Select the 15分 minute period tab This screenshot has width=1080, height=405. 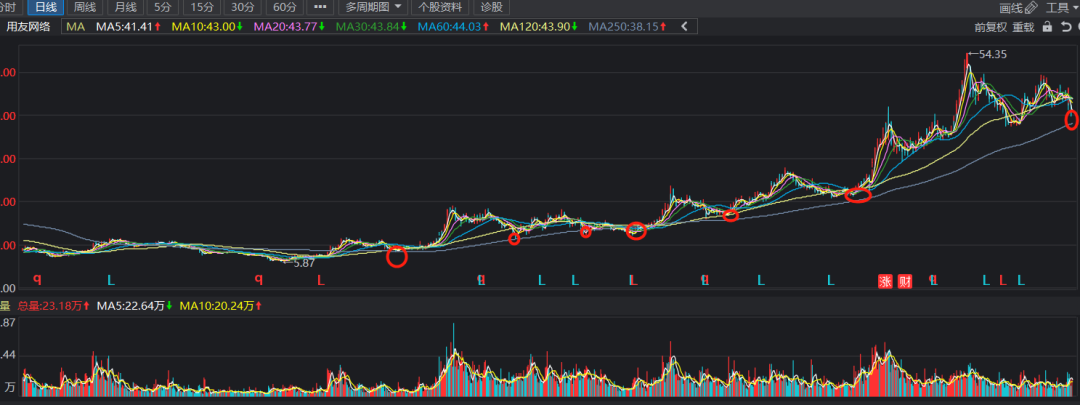(202, 8)
